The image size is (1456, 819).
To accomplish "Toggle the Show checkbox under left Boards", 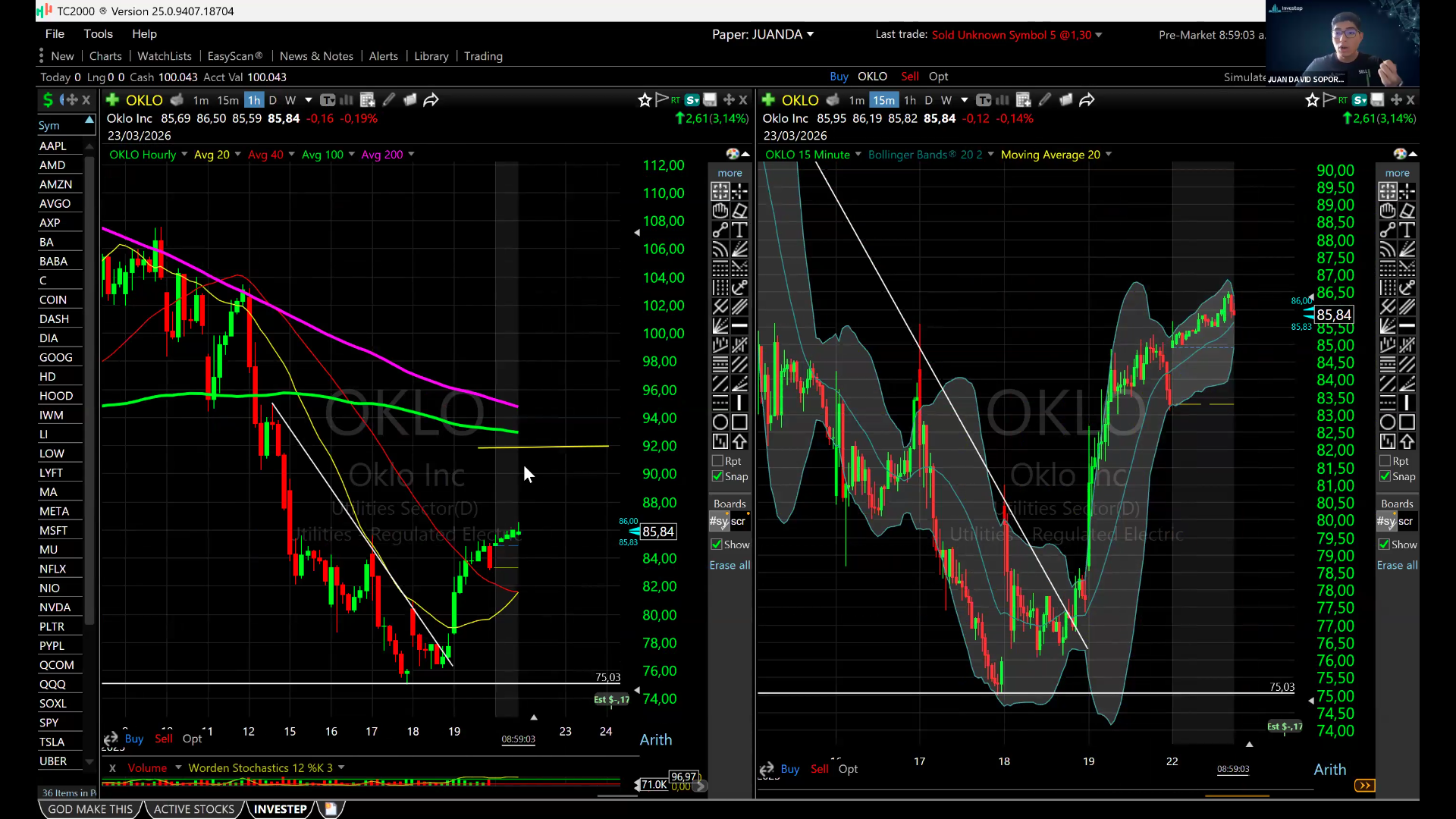I will pyautogui.click(x=717, y=544).
